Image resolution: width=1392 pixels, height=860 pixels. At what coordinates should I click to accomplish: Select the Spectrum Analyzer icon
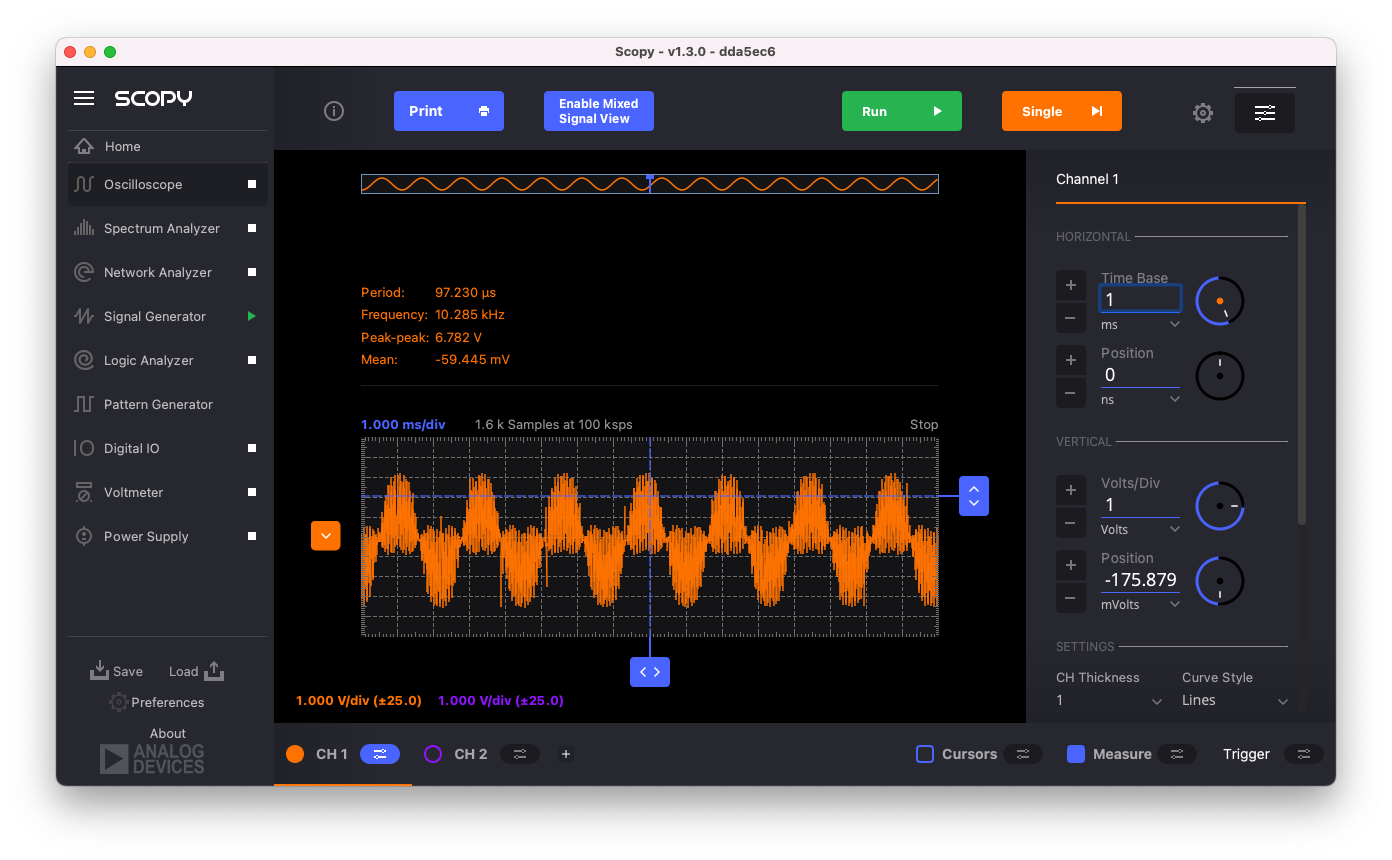point(84,228)
